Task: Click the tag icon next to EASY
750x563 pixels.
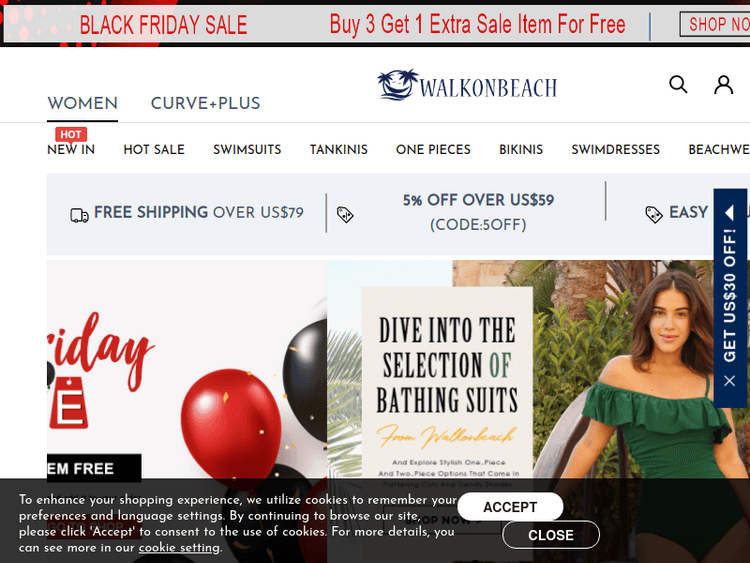Action: 654,214
